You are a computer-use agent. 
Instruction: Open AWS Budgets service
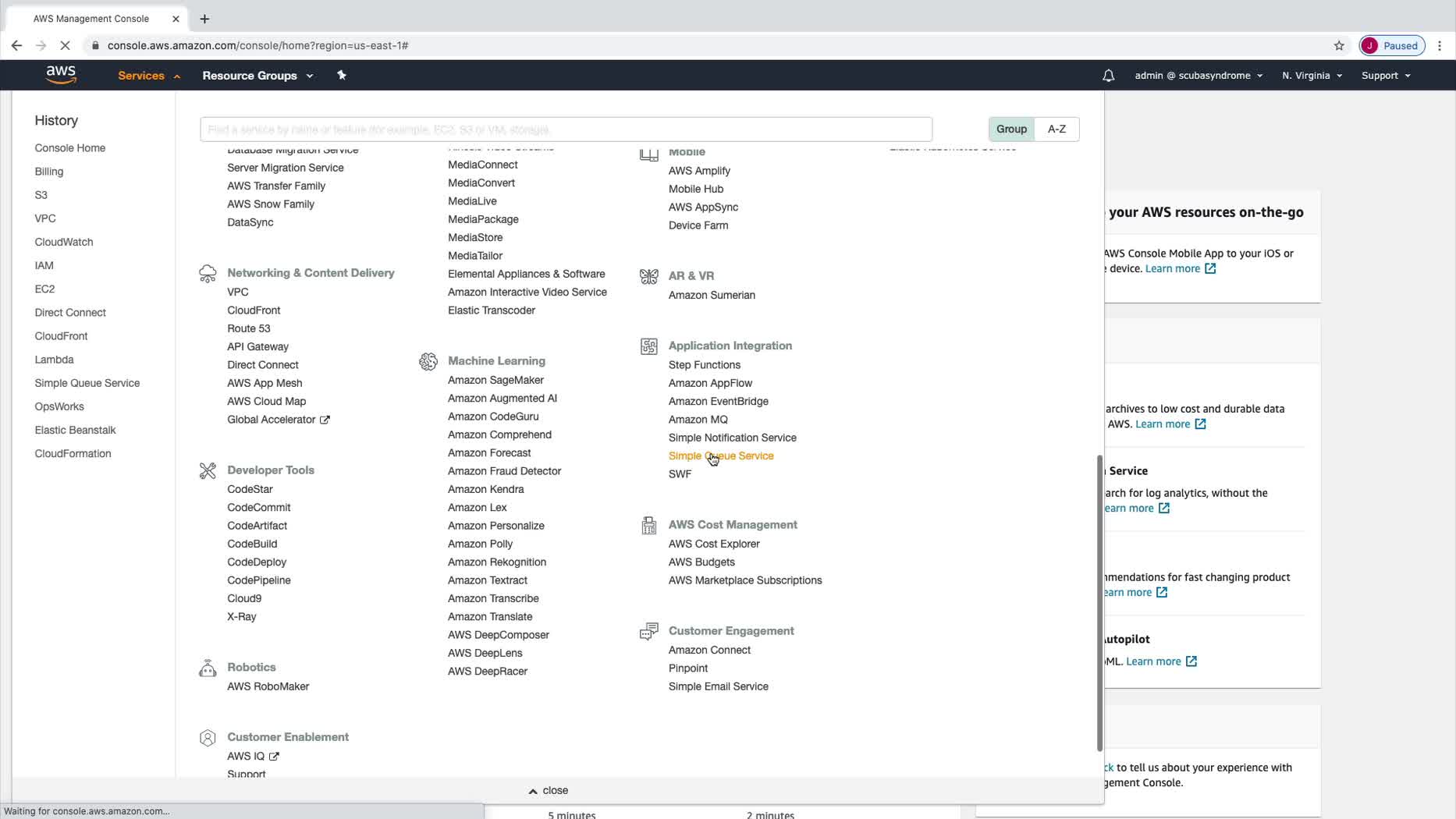(701, 562)
